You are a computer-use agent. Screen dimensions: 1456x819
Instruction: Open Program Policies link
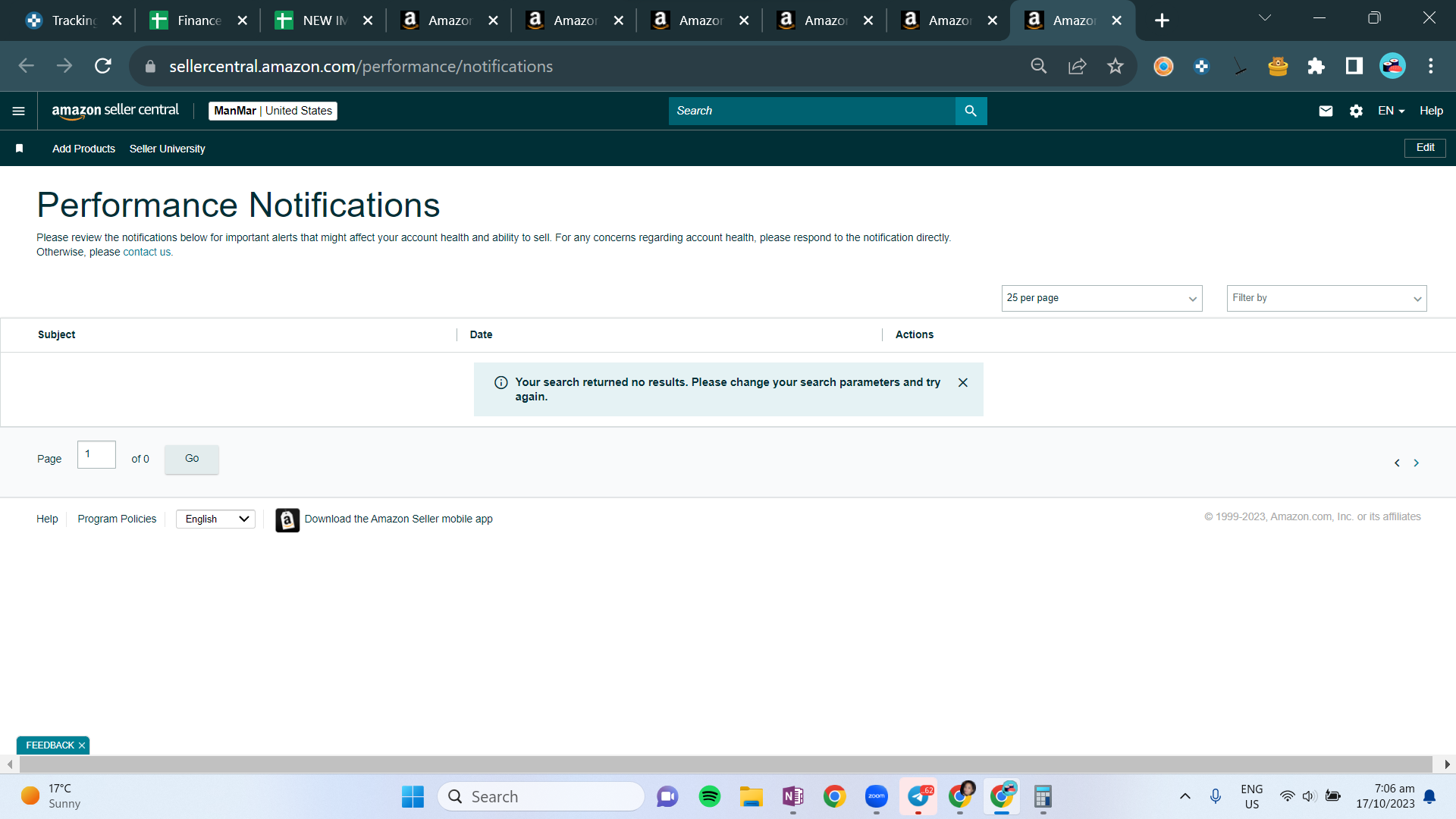(x=117, y=519)
